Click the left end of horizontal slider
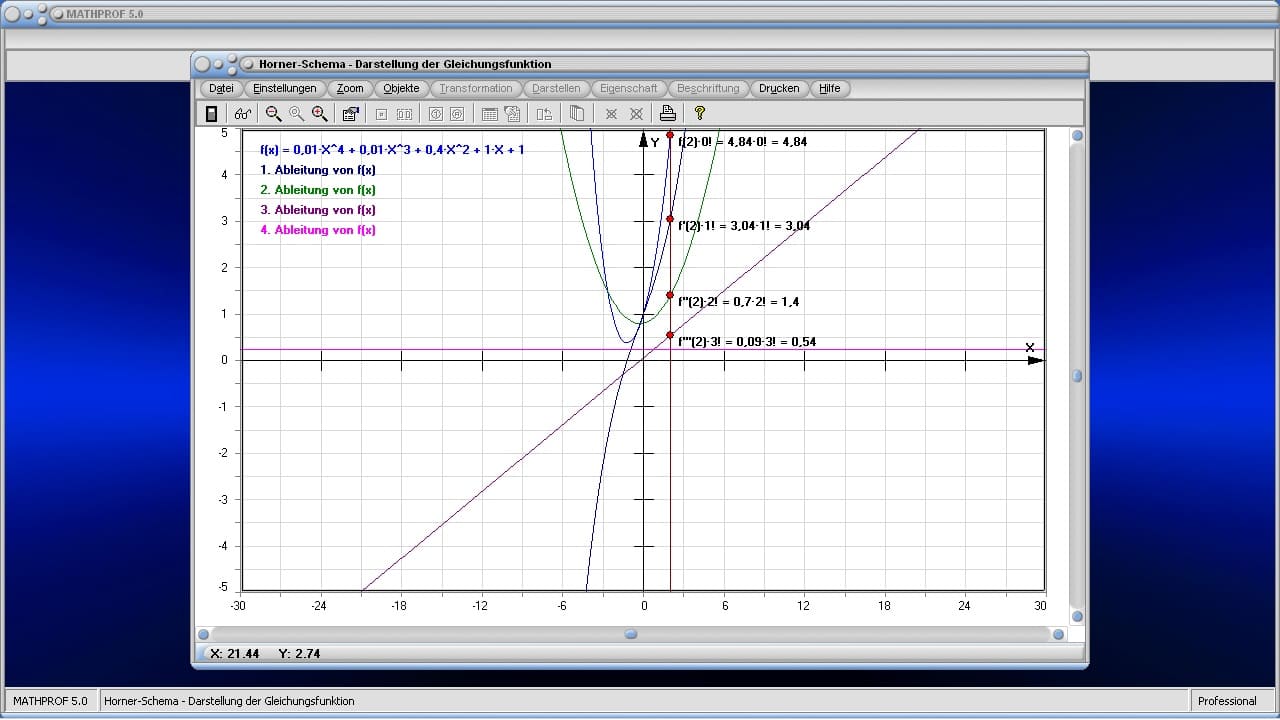The image size is (1280, 720). (x=204, y=634)
